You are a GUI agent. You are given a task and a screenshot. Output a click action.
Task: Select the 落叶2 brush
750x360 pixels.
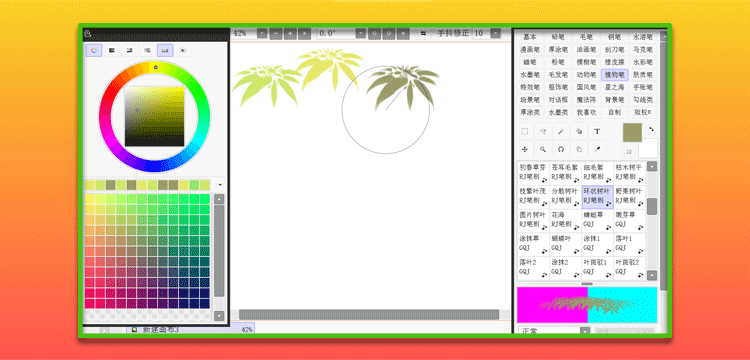[533, 268]
